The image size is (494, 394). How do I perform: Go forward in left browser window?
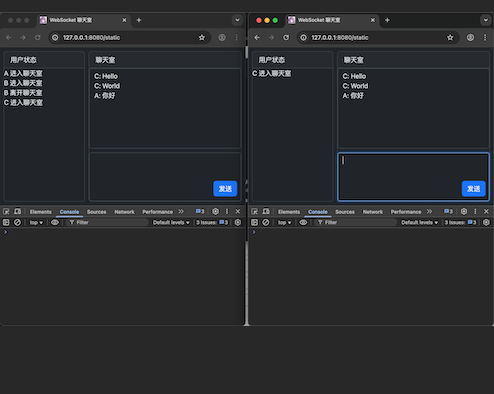pyautogui.click(x=23, y=37)
